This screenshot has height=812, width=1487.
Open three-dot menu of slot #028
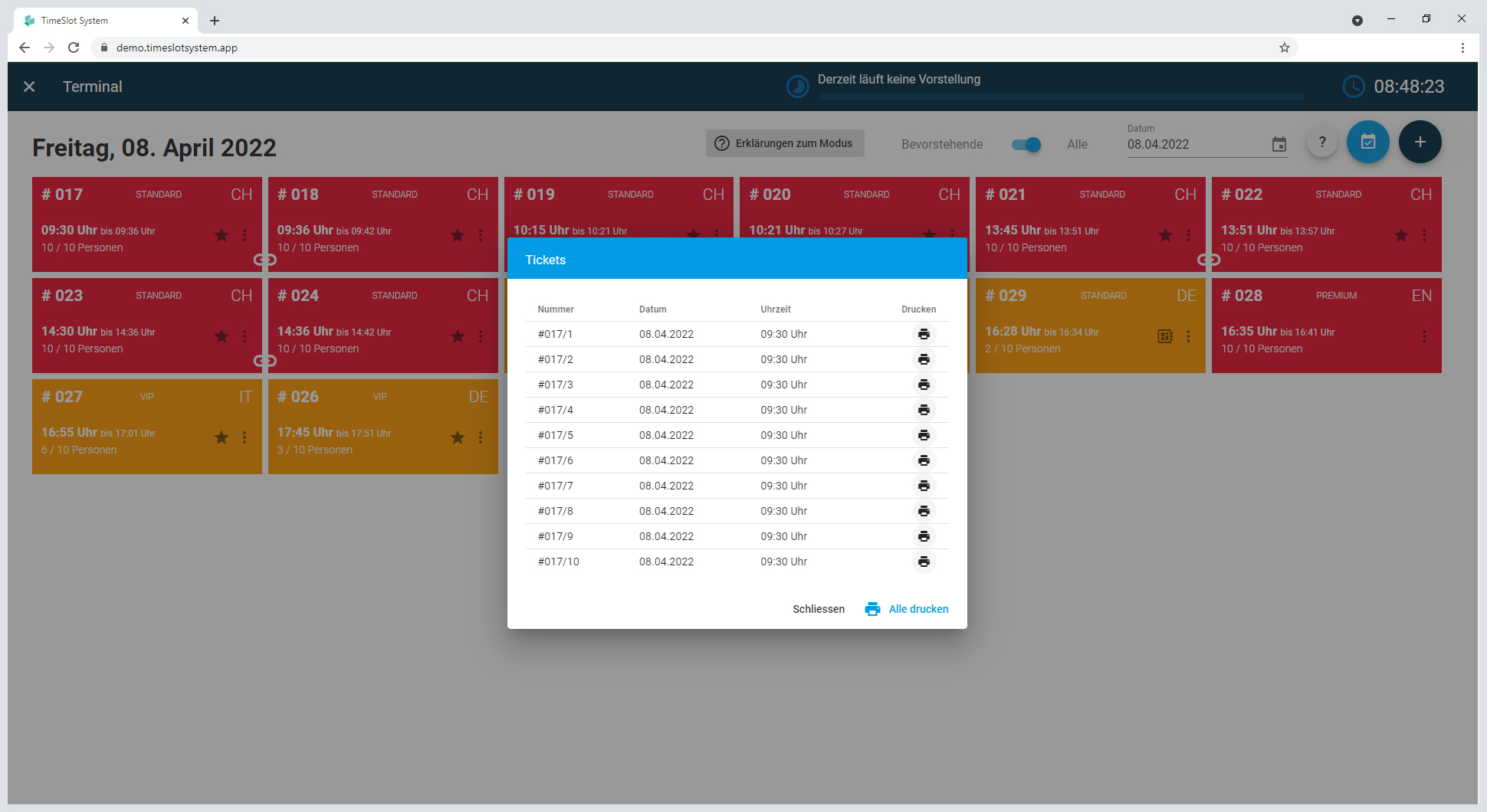click(x=1424, y=336)
